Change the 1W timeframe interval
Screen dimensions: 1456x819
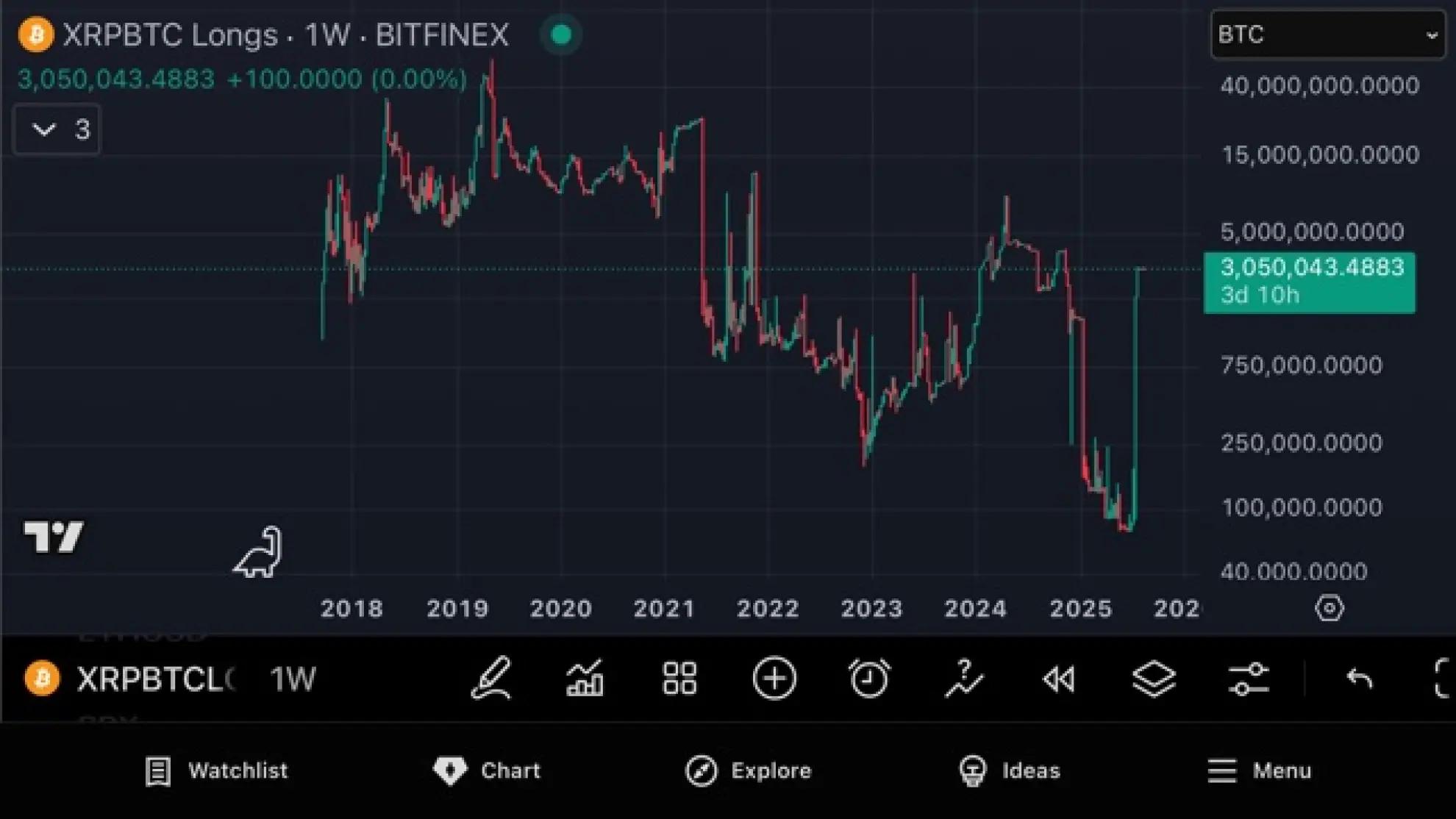(x=293, y=679)
